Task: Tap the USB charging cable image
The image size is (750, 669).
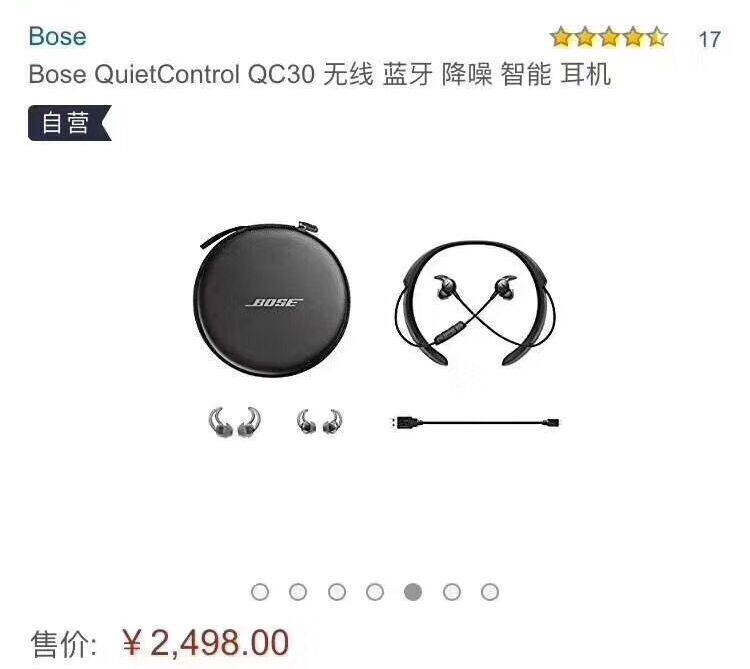Action: point(475,423)
